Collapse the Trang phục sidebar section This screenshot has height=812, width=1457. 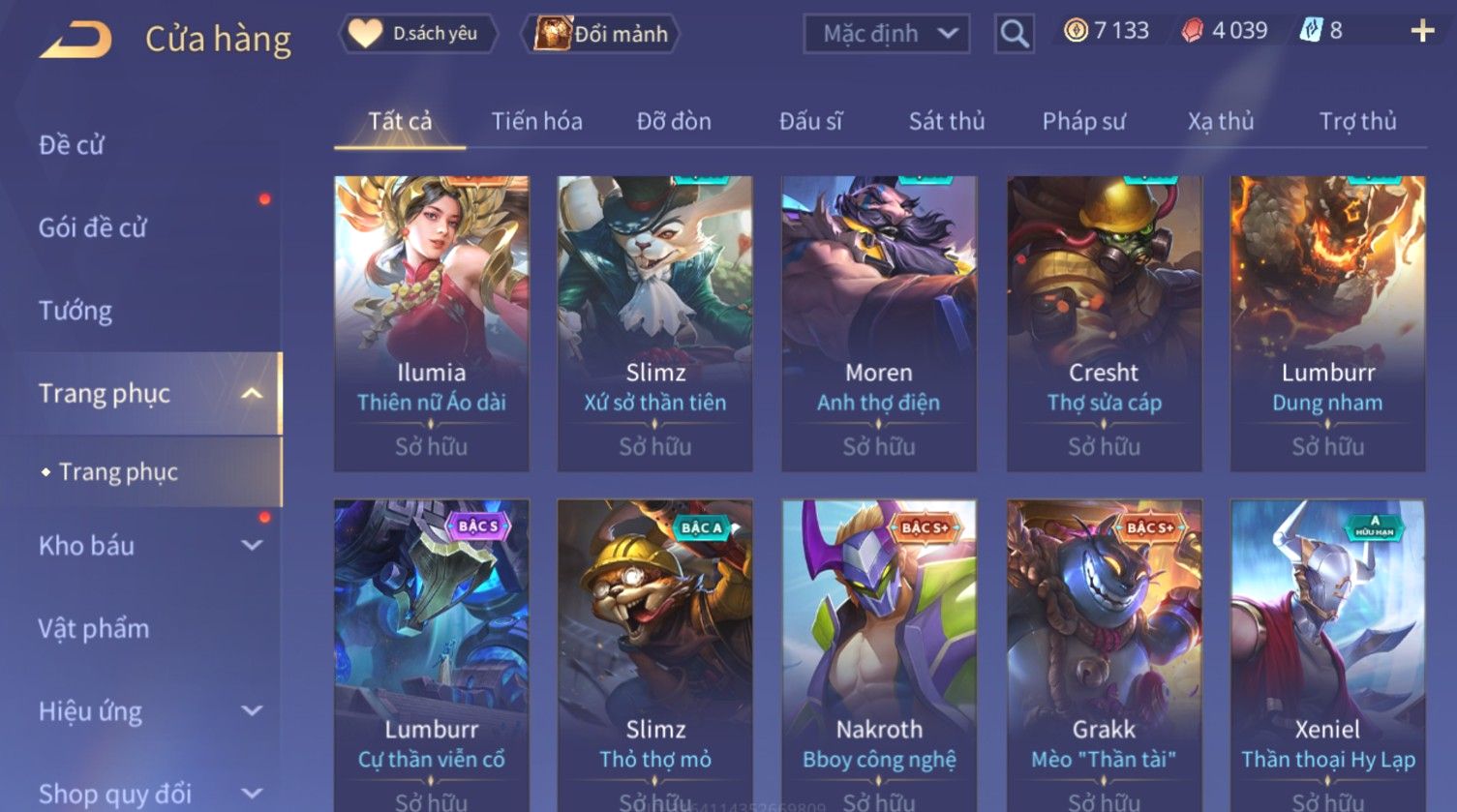(252, 394)
